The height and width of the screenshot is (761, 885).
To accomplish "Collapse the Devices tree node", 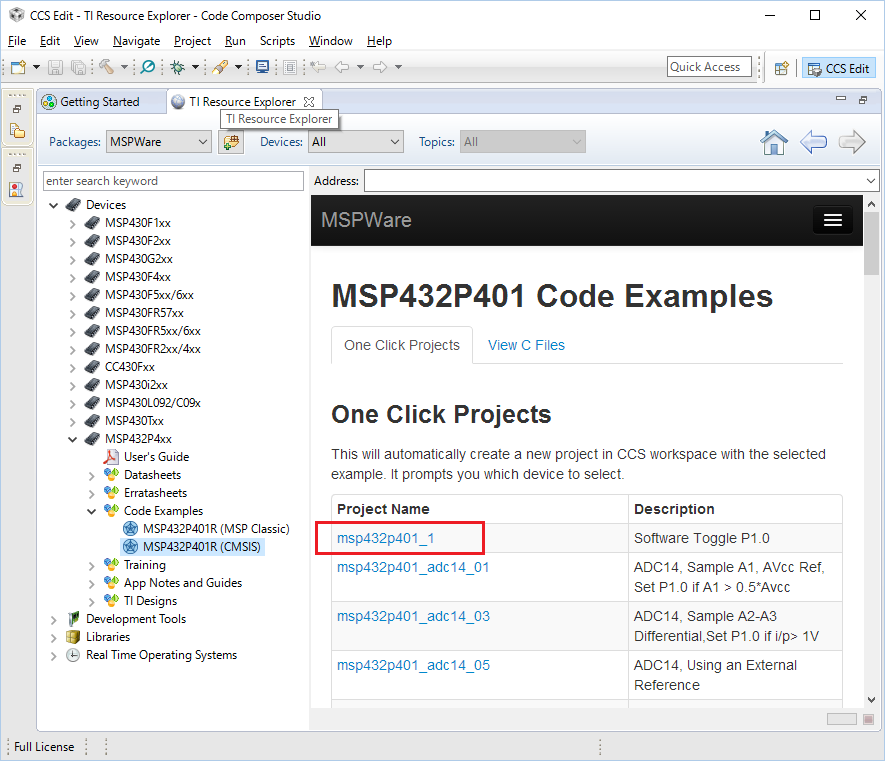I will pyautogui.click(x=54, y=205).
